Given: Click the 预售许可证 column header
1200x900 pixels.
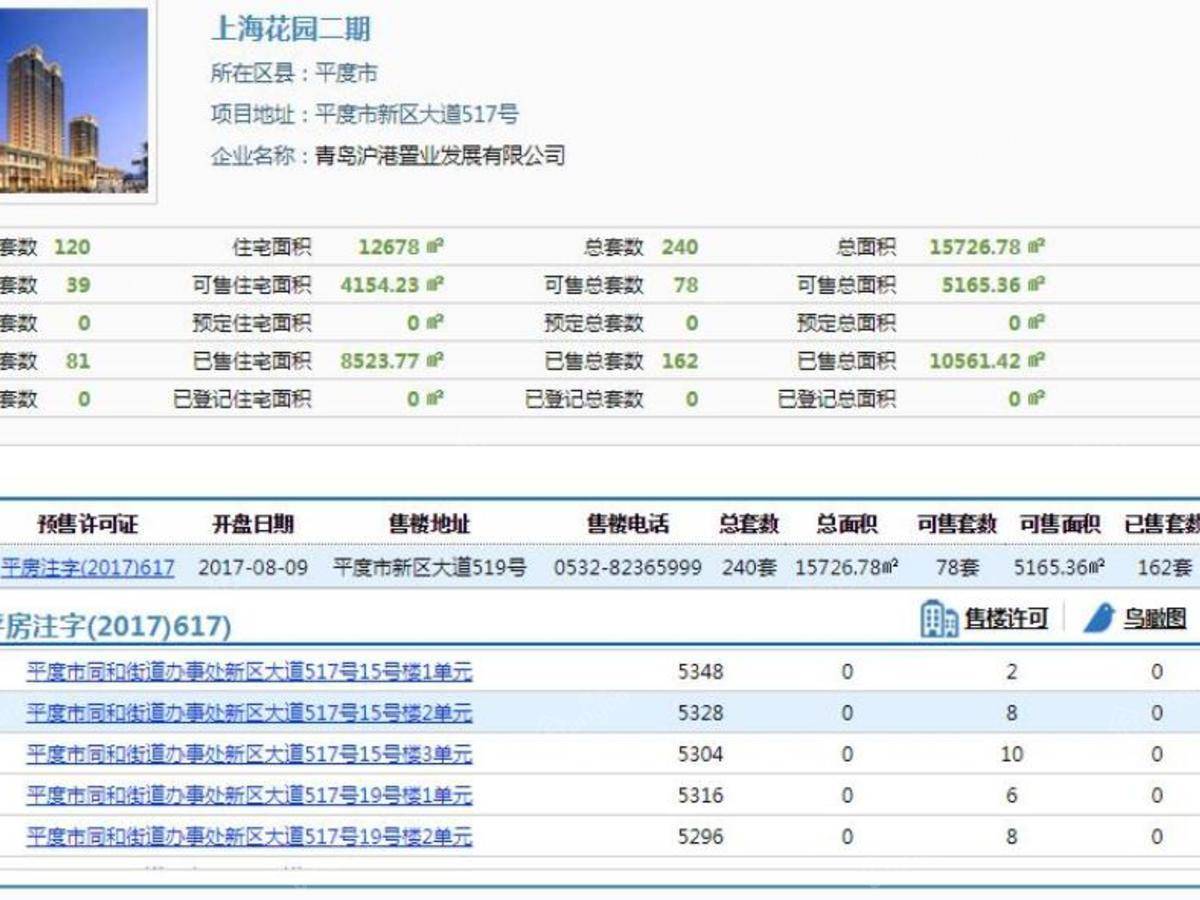Looking at the screenshot, I should click(x=87, y=524).
